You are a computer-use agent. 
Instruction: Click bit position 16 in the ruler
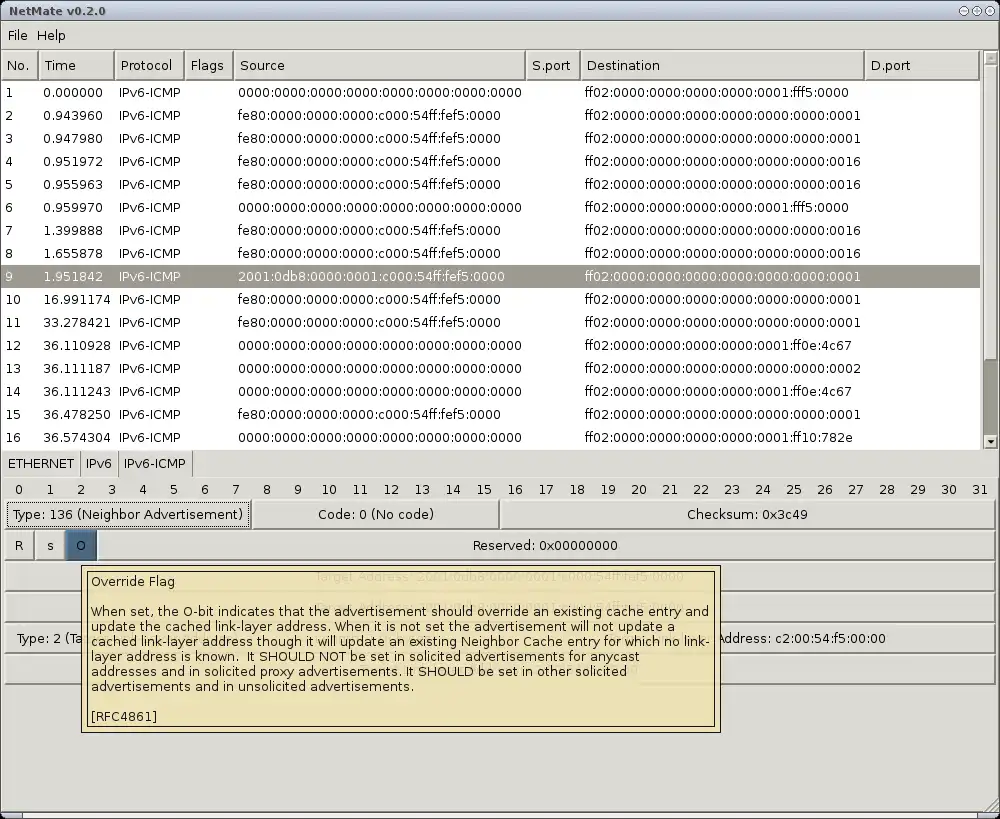tap(515, 489)
